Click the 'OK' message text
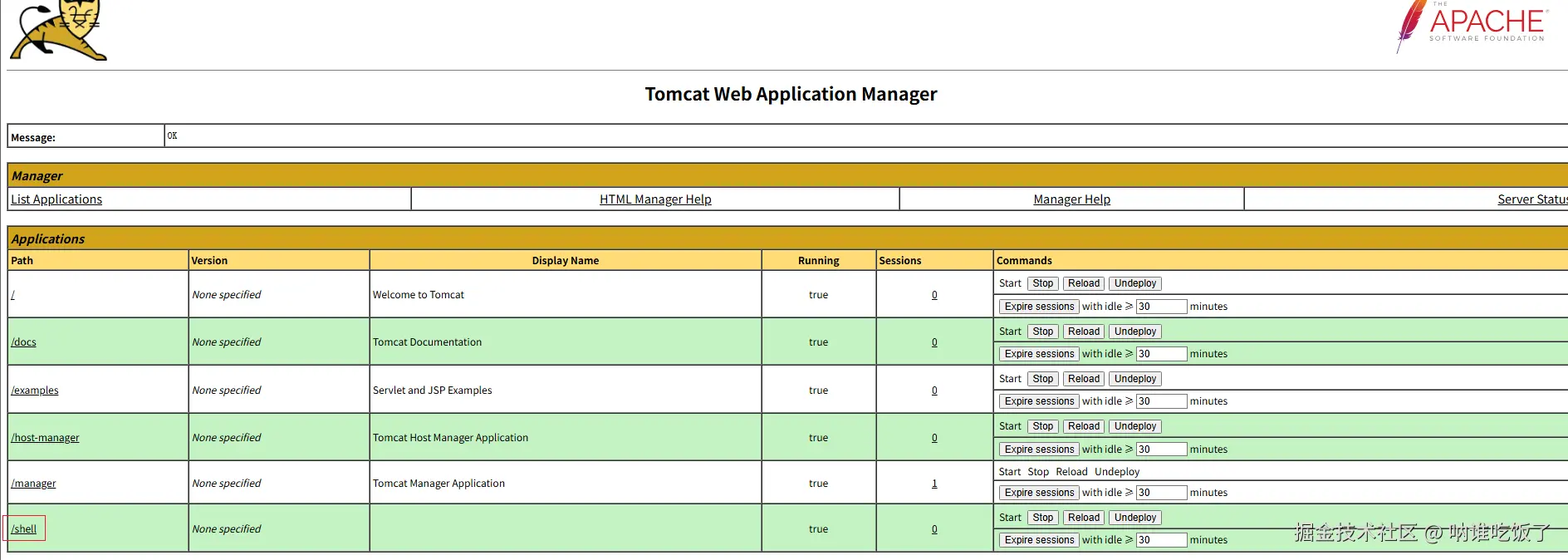1568x560 pixels. [x=172, y=135]
